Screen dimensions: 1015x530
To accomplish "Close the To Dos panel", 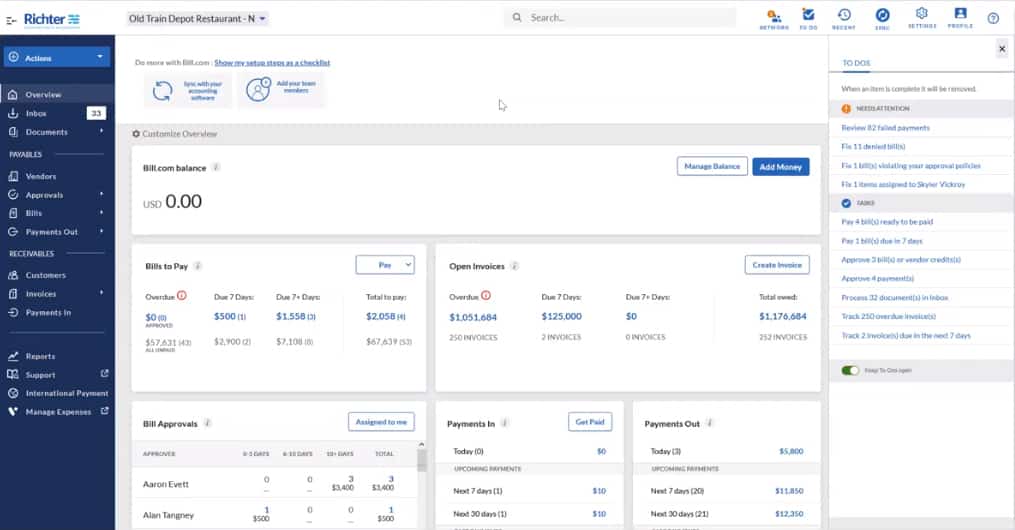I will 1002,49.
